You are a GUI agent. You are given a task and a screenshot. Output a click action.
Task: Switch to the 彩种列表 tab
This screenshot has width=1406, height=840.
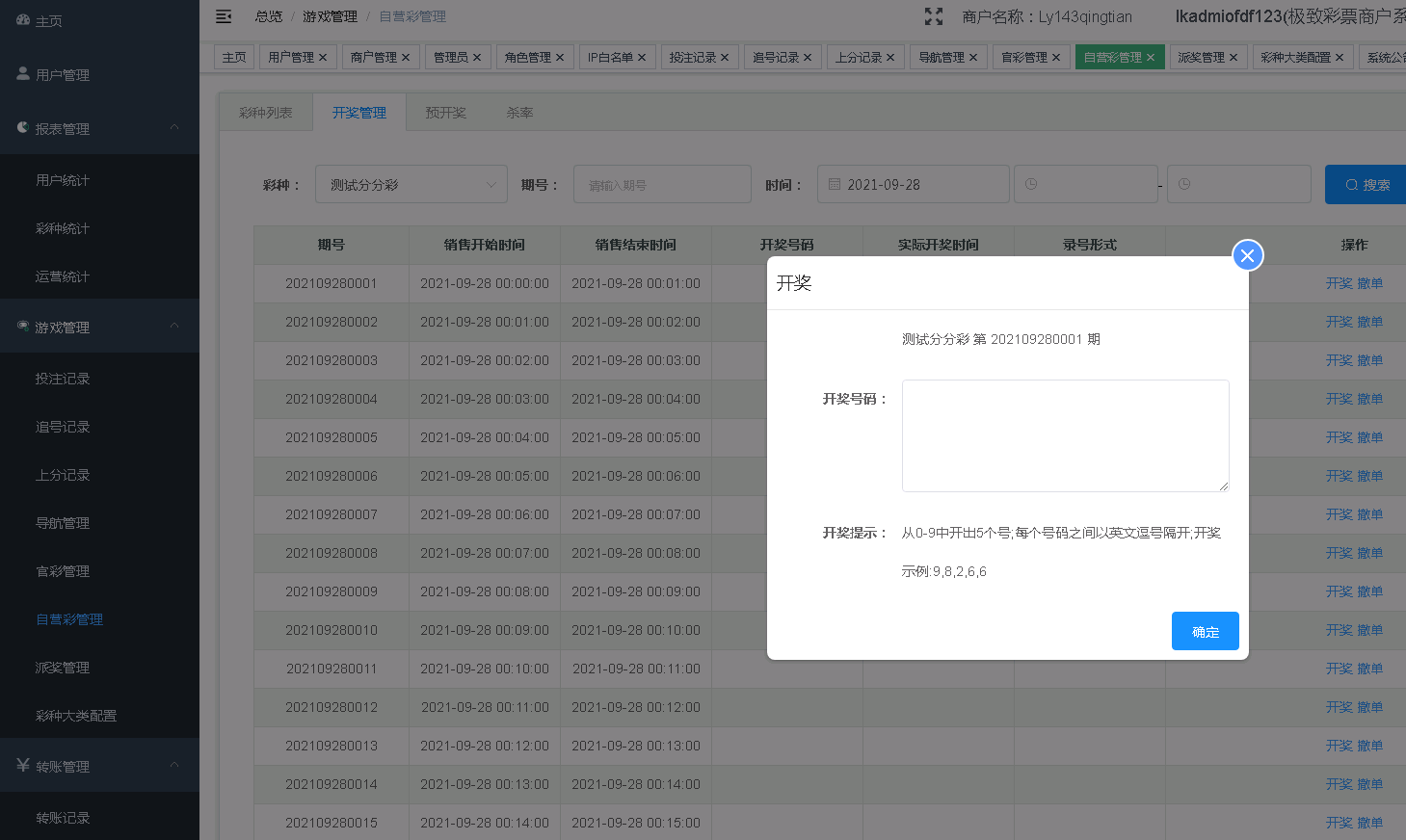(265, 113)
